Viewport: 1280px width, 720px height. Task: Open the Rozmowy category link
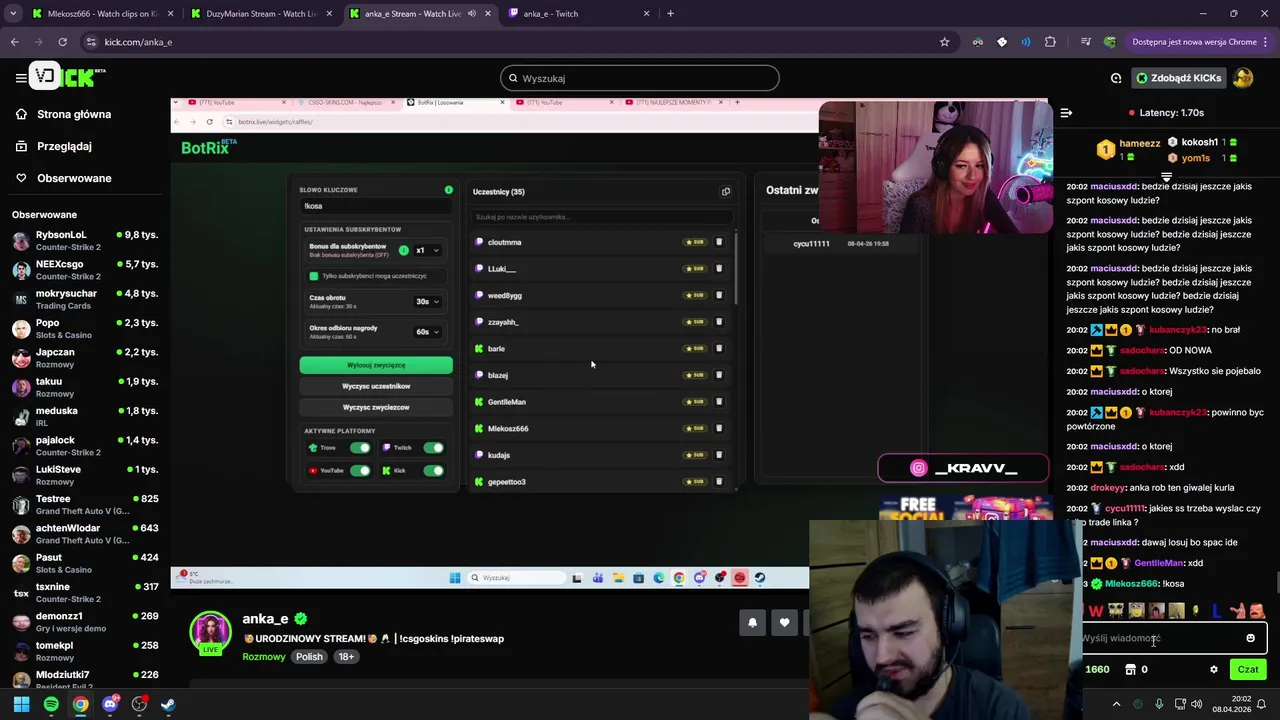264,657
